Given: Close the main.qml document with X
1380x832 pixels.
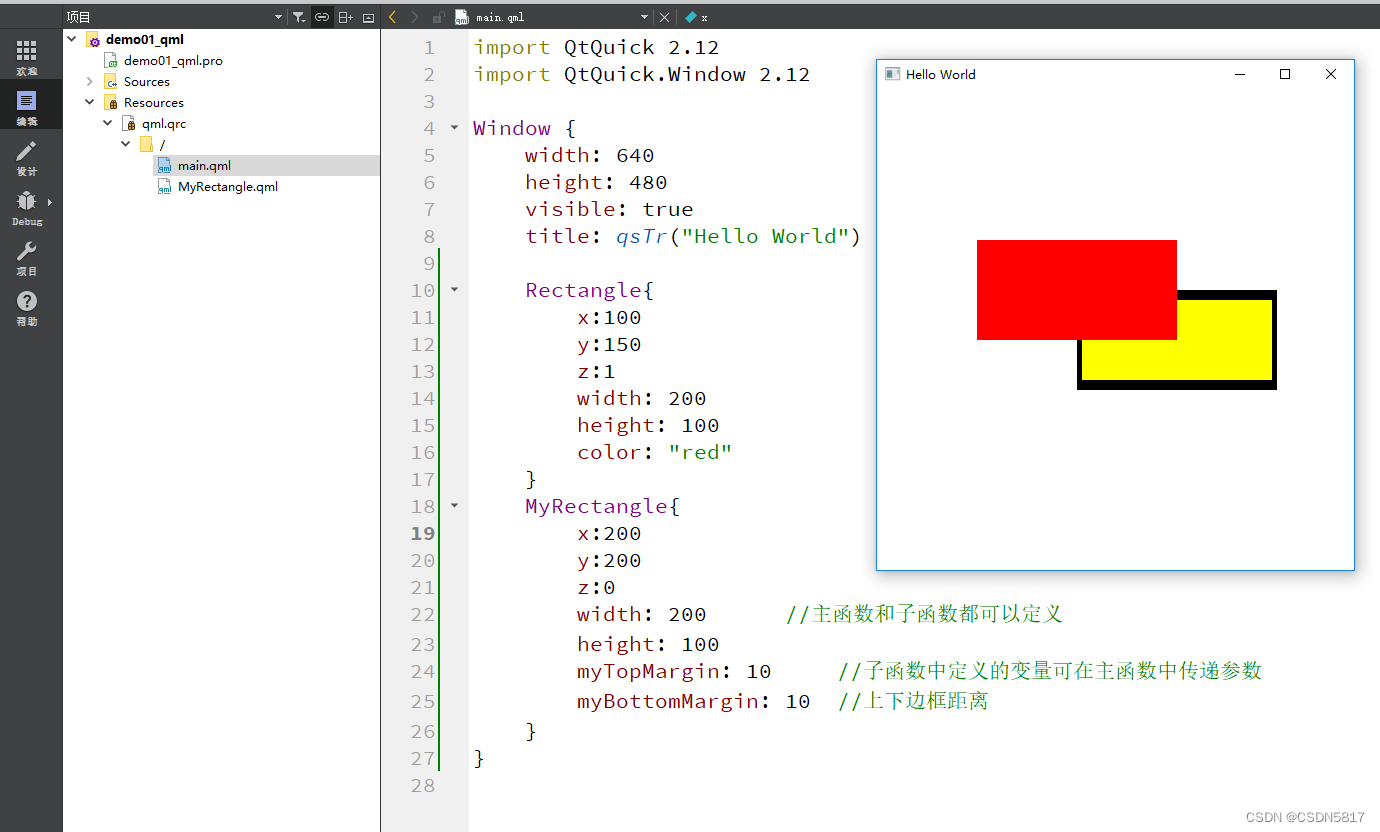Looking at the screenshot, I should pyautogui.click(x=665, y=17).
